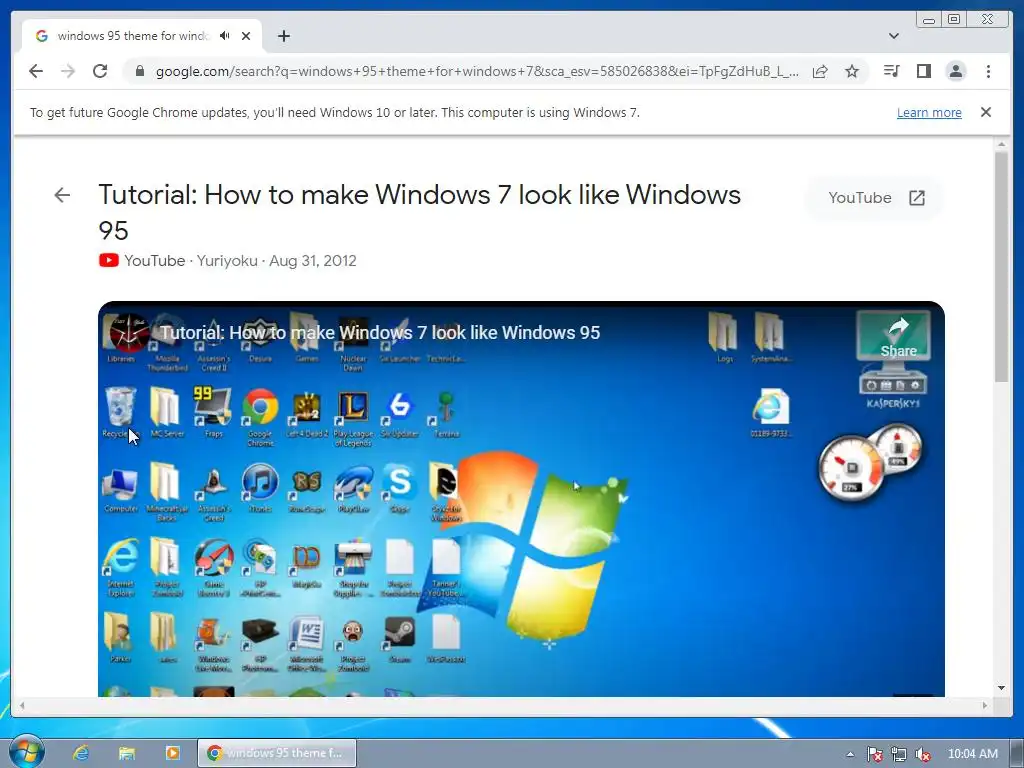
Task: Open the media control icon in the toolbar
Action: point(891,71)
